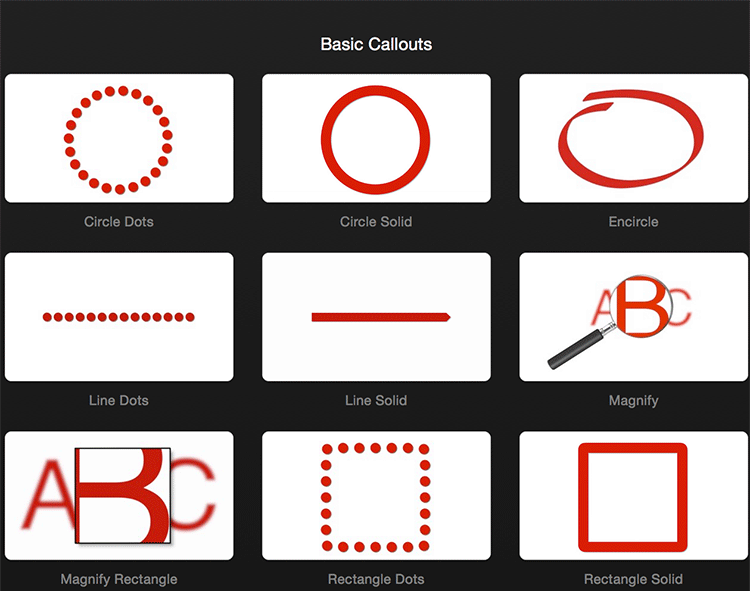Click the Rectangle Solid caption
Screen dimensions: 750x591
(x=633, y=580)
